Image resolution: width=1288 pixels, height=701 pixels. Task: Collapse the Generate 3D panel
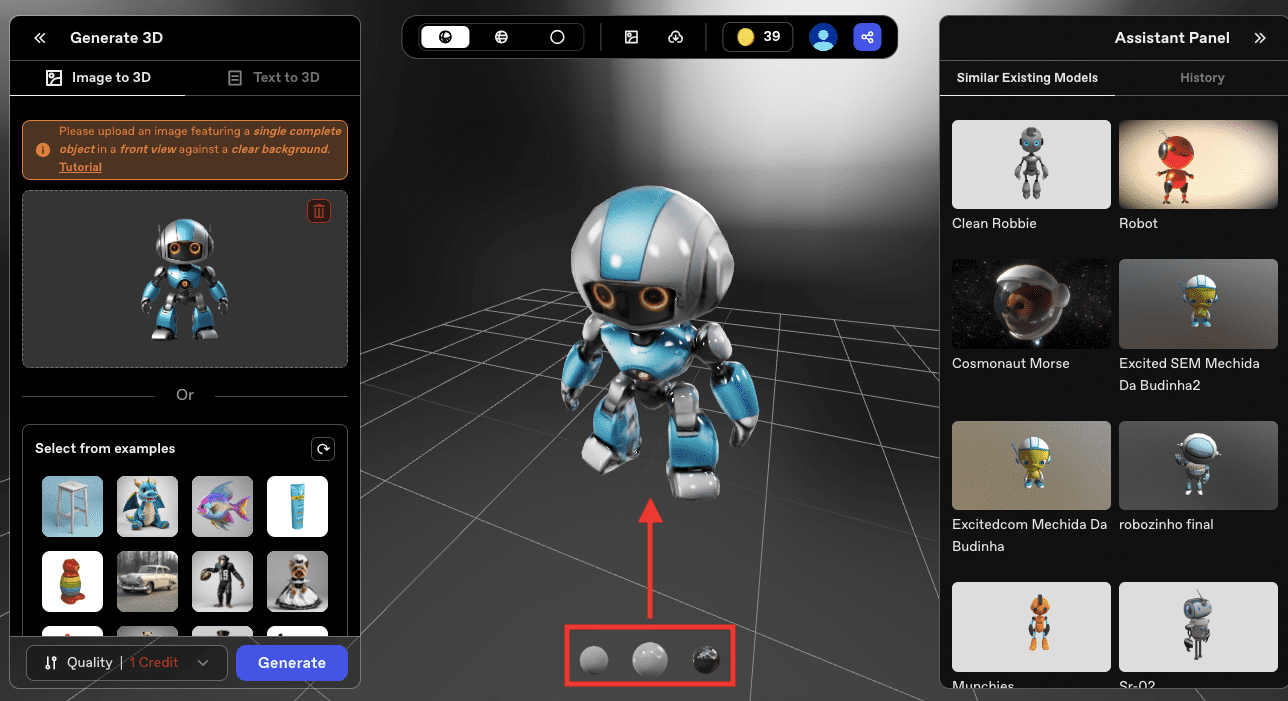point(39,37)
